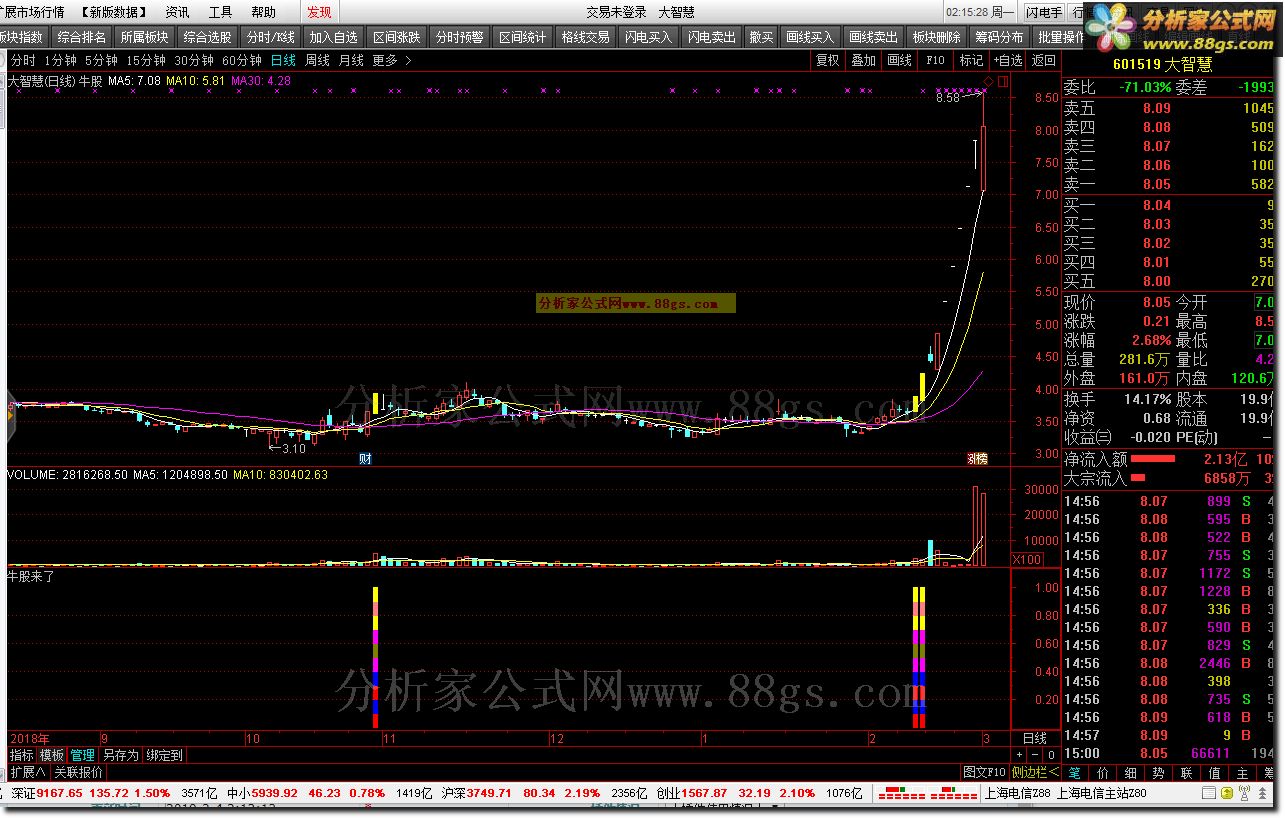This screenshot has height=818, width=1285.
Task: Expand the 更多 periods list
Action: pos(391,60)
